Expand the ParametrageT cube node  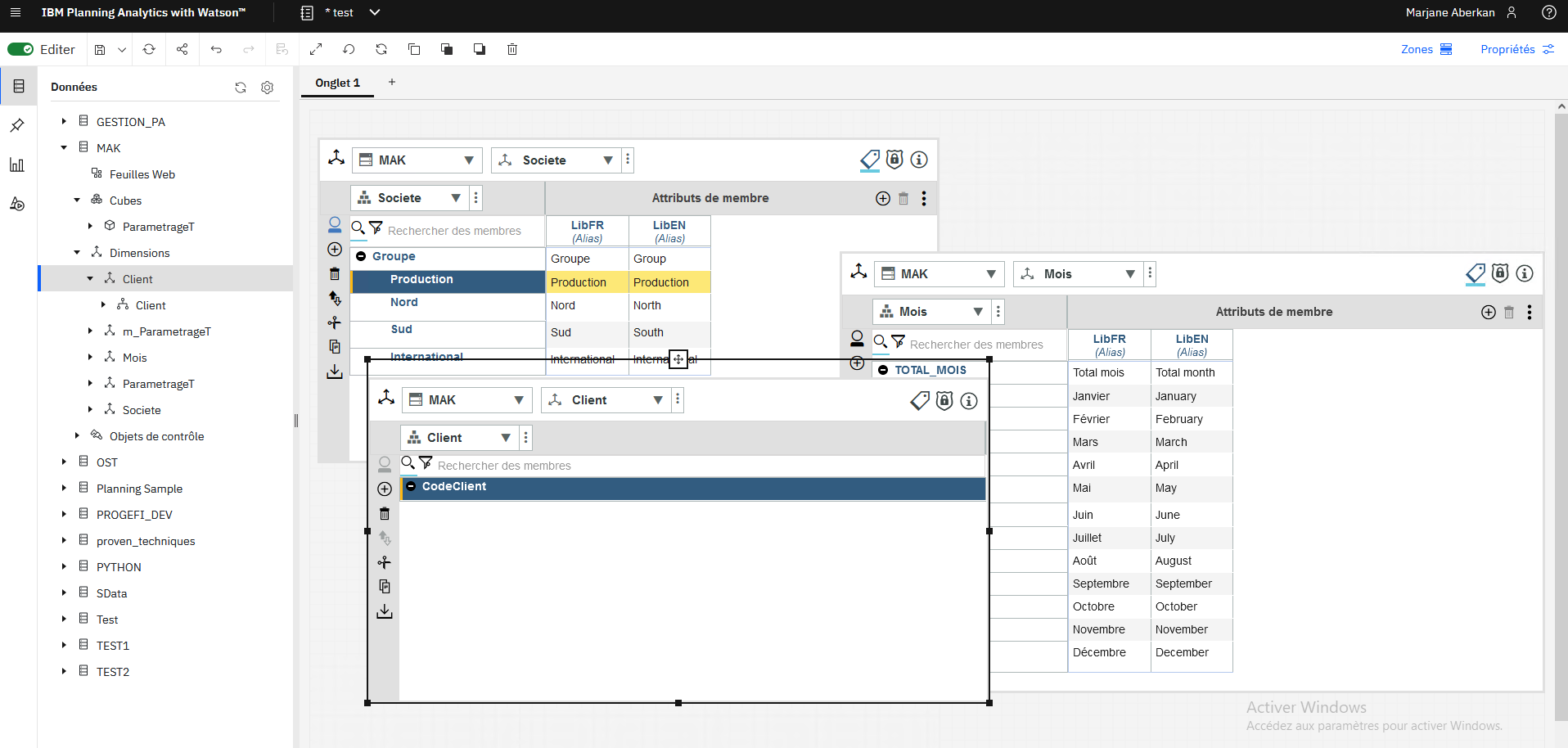point(90,226)
